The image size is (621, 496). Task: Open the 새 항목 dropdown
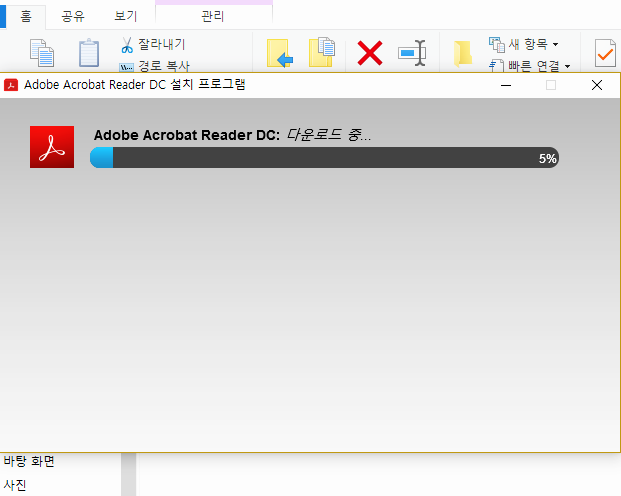click(x=524, y=44)
